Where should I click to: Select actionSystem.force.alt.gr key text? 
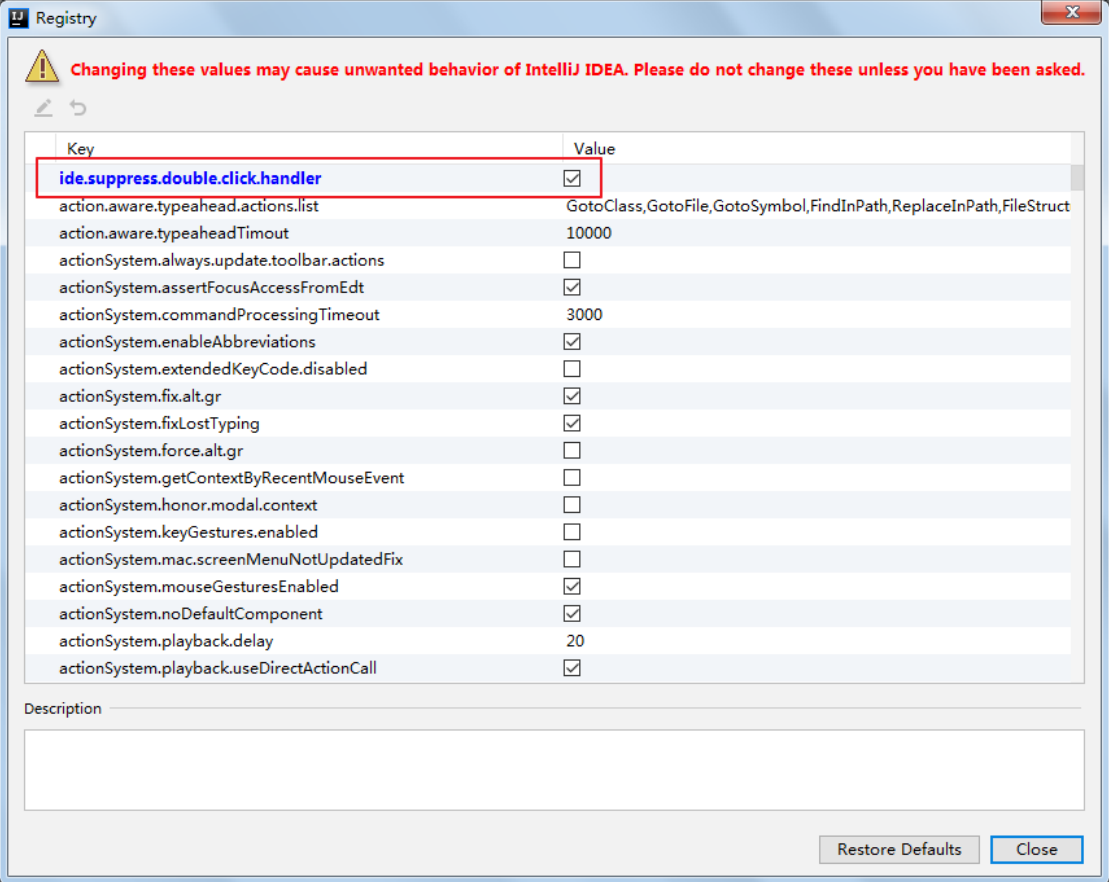pos(151,451)
